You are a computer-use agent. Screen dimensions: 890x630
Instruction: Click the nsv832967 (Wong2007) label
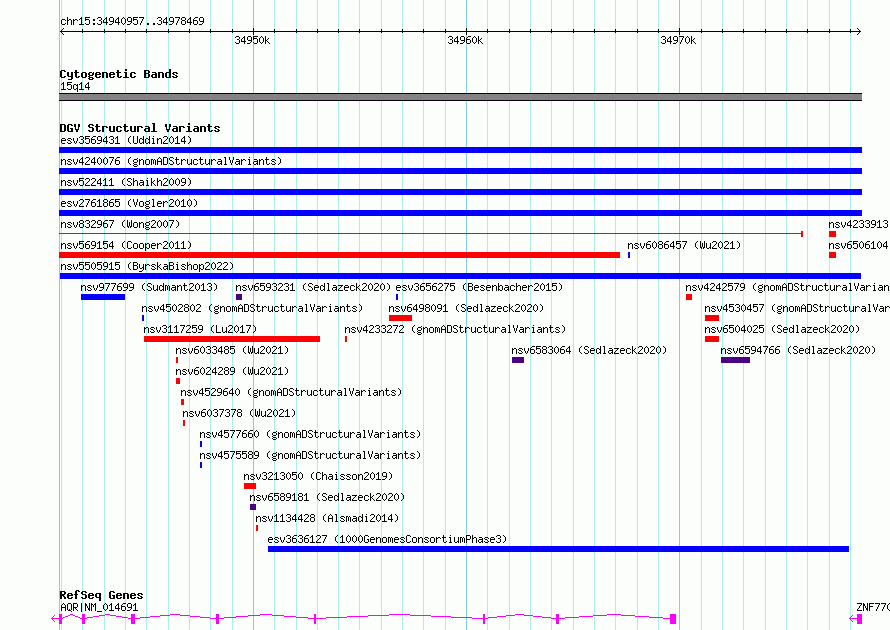(x=120, y=224)
